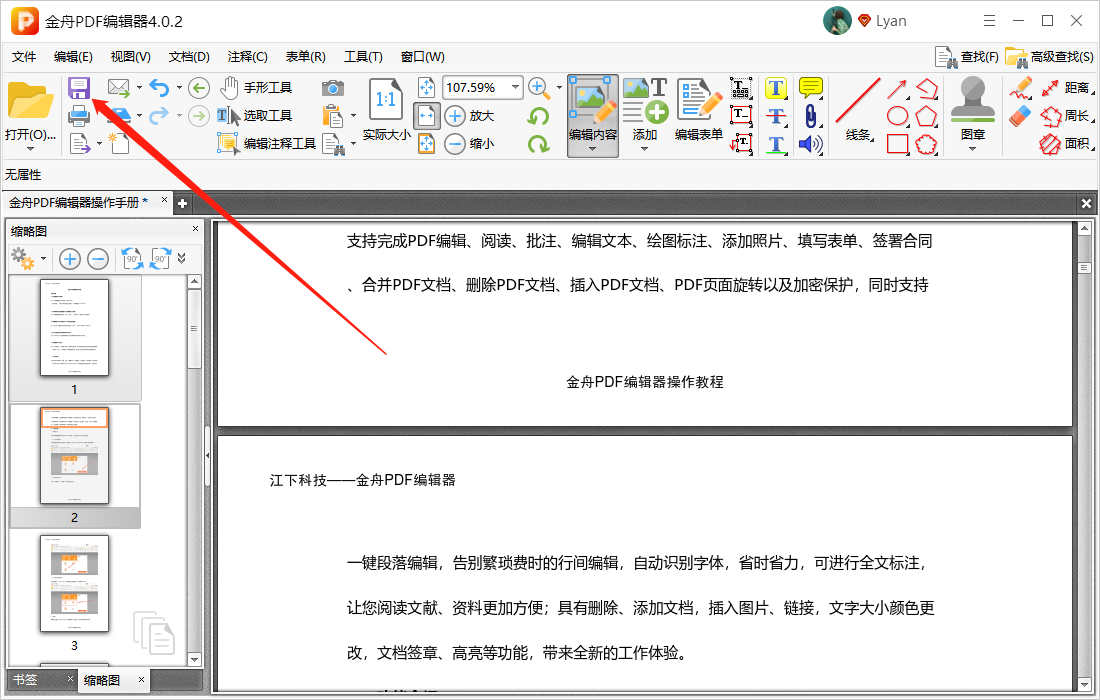Image resolution: width=1100 pixels, height=700 pixels.
Task: Click the 实际大小 actual size button
Action: pos(386,109)
